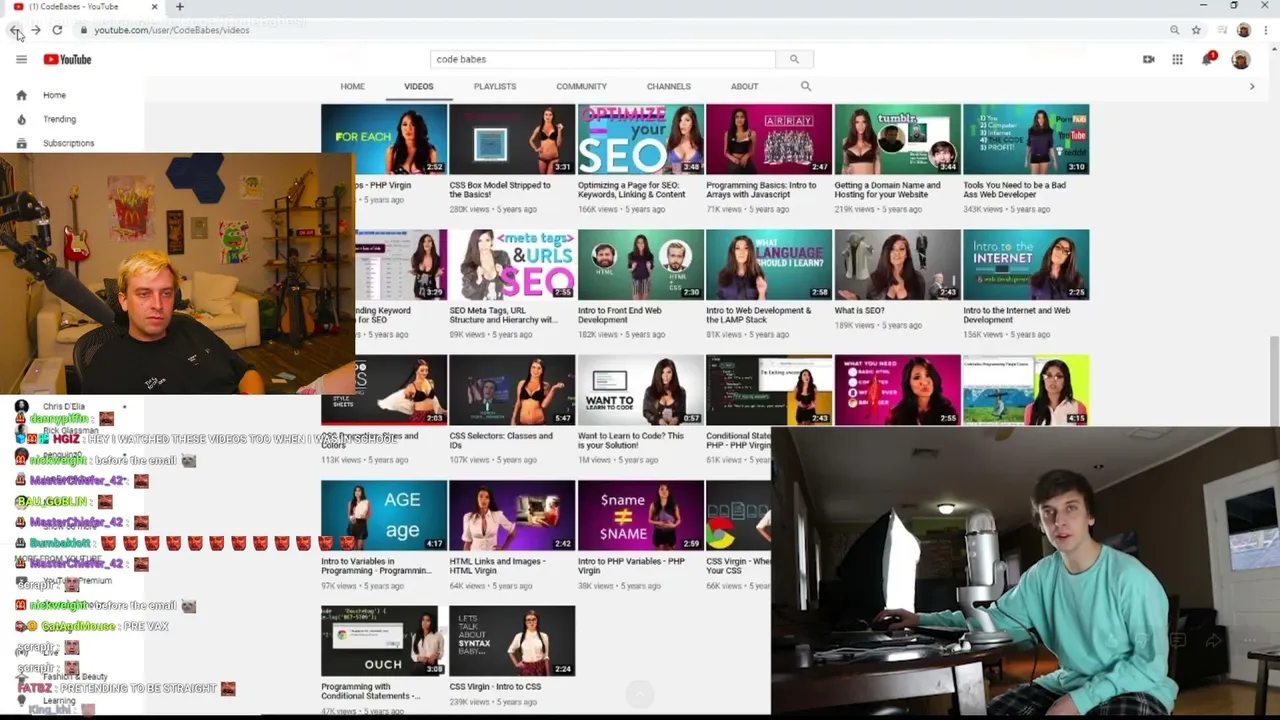Click the browser forward arrow

point(36,31)
